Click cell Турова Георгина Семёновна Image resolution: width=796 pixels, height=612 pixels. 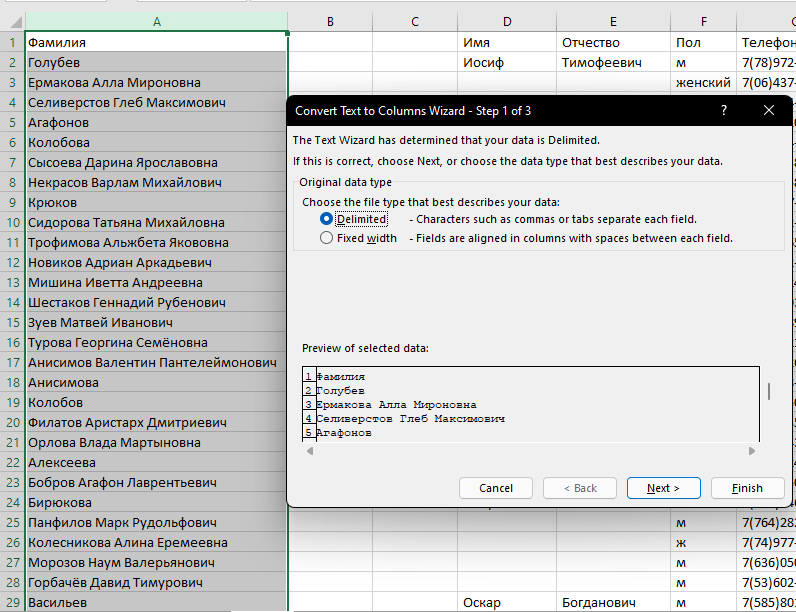click(156, 343)
